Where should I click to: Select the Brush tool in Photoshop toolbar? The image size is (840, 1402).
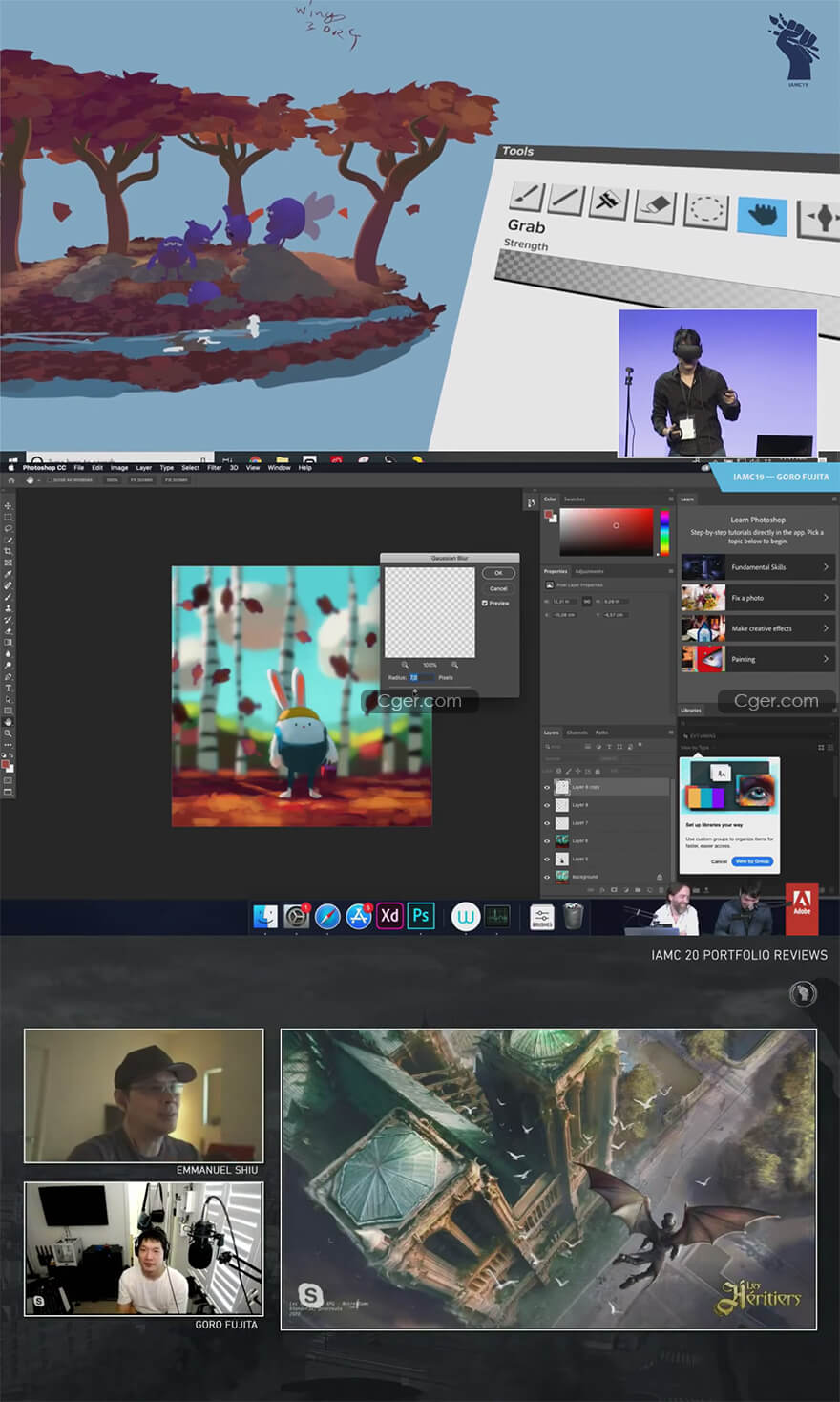[8, 597]
